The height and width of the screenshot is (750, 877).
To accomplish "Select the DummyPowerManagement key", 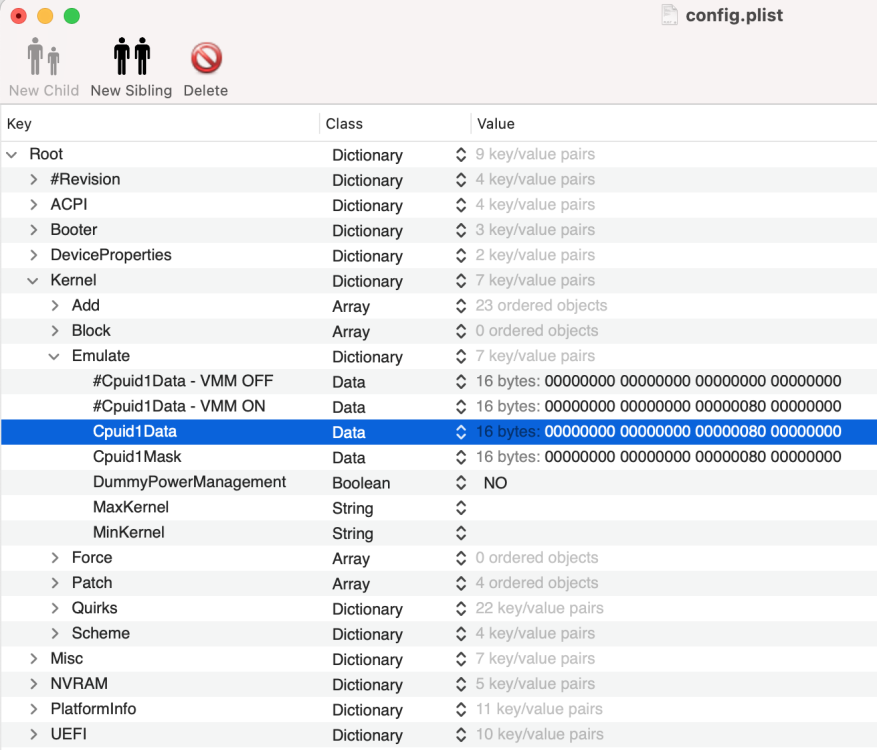I will coord(190,482).
